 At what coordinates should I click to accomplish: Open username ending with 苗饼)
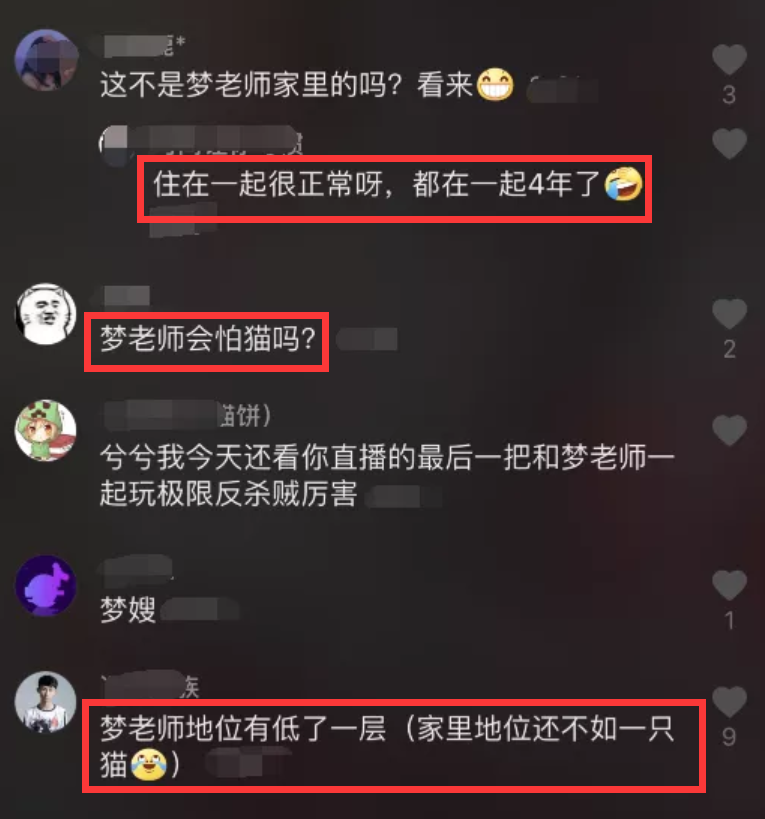coord(188,416)
